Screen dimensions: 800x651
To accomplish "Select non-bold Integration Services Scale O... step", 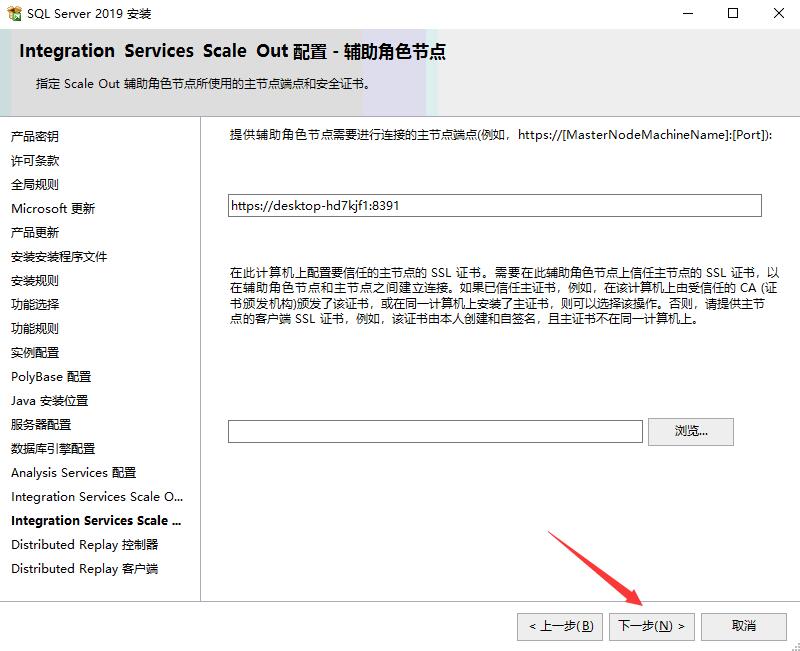I will tap(97, 497).
